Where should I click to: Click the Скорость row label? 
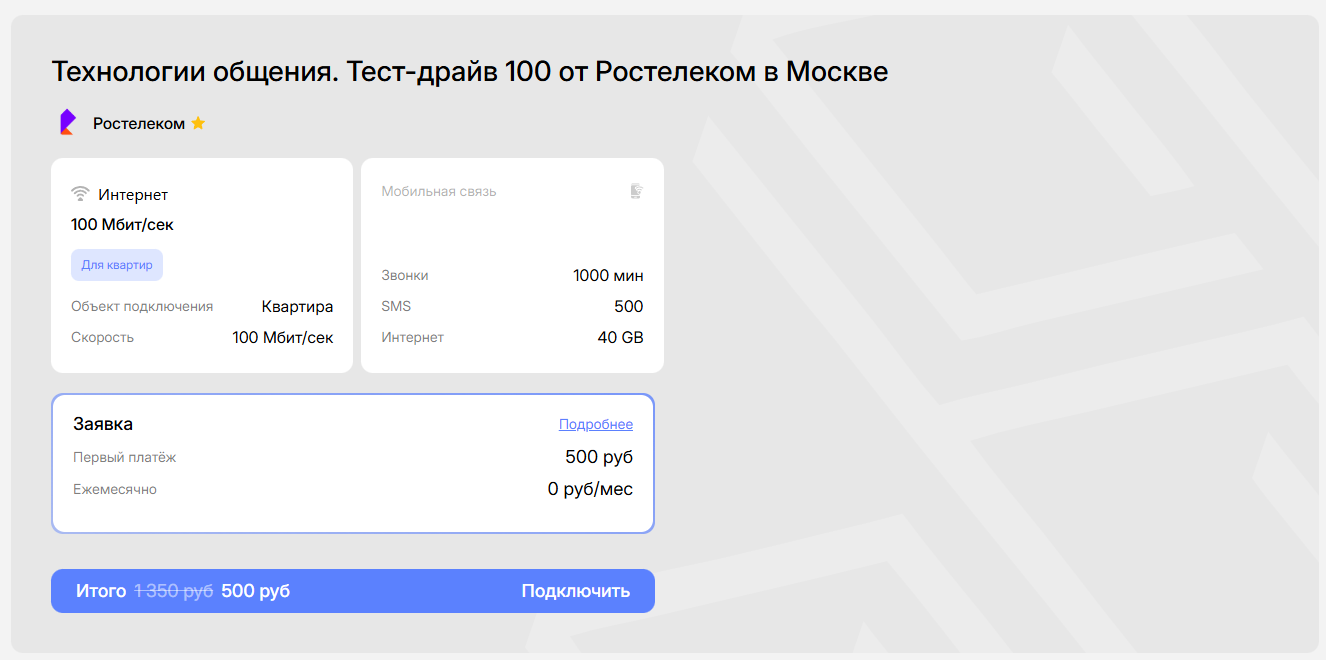102,338
